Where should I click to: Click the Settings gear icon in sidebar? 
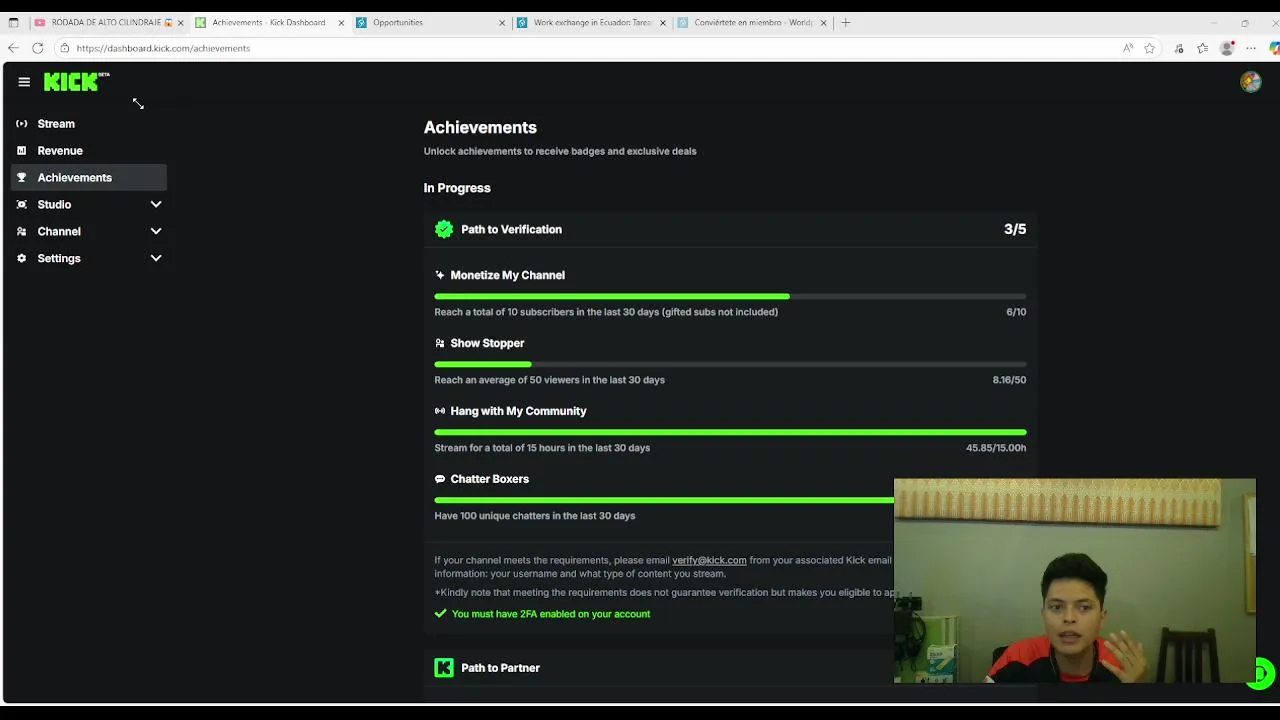pyautogui.click(x=22, y=259)
